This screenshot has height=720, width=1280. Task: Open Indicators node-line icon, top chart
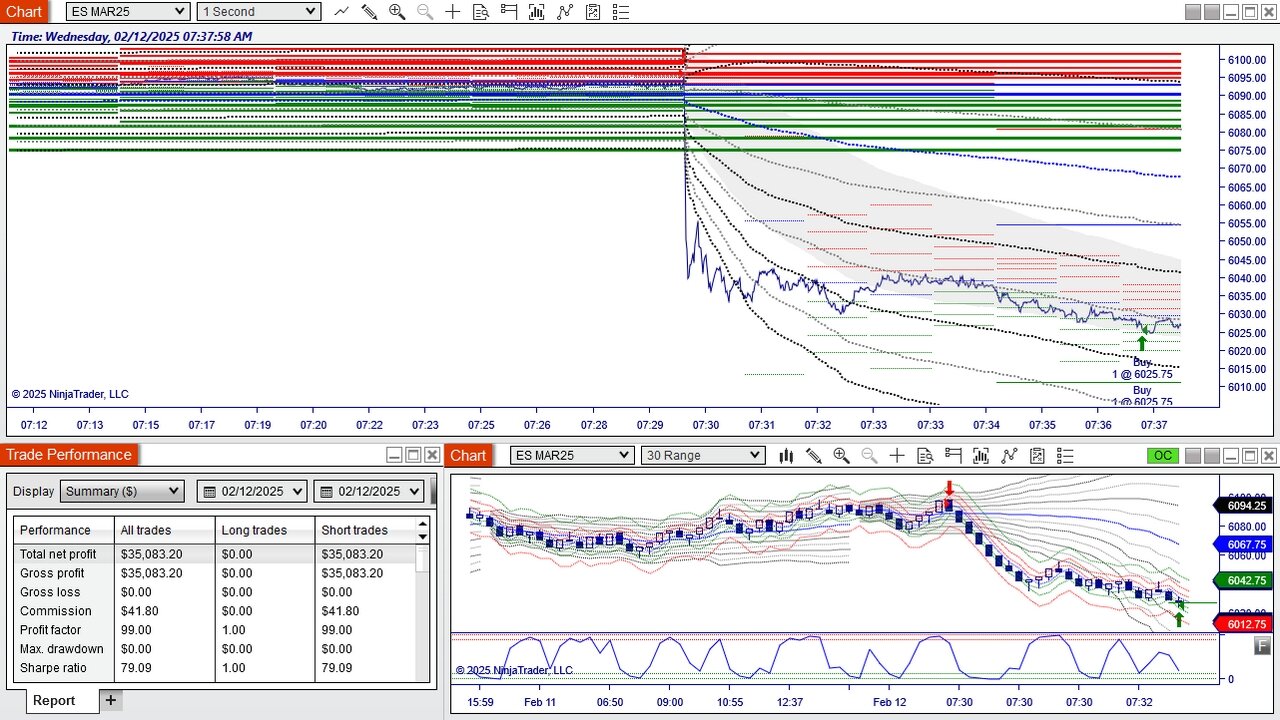565,12
